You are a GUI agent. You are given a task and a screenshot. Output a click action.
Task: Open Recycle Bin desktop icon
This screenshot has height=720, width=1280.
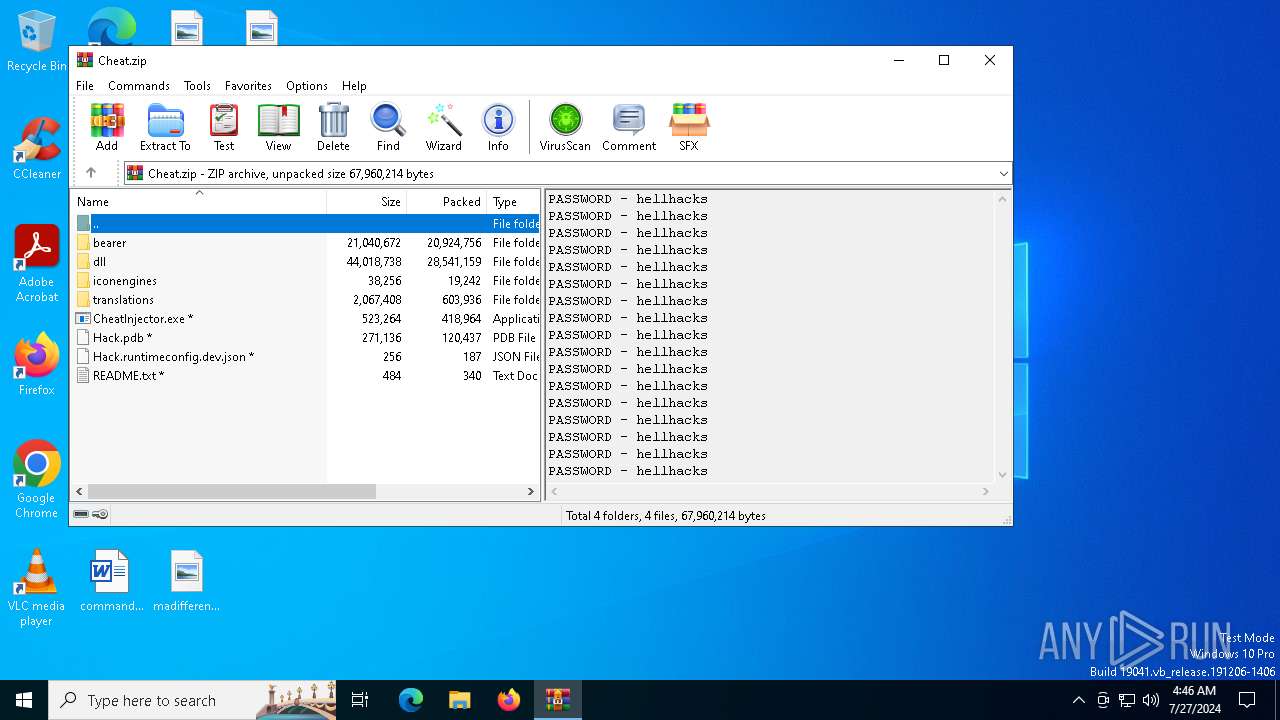click(37, 41)
